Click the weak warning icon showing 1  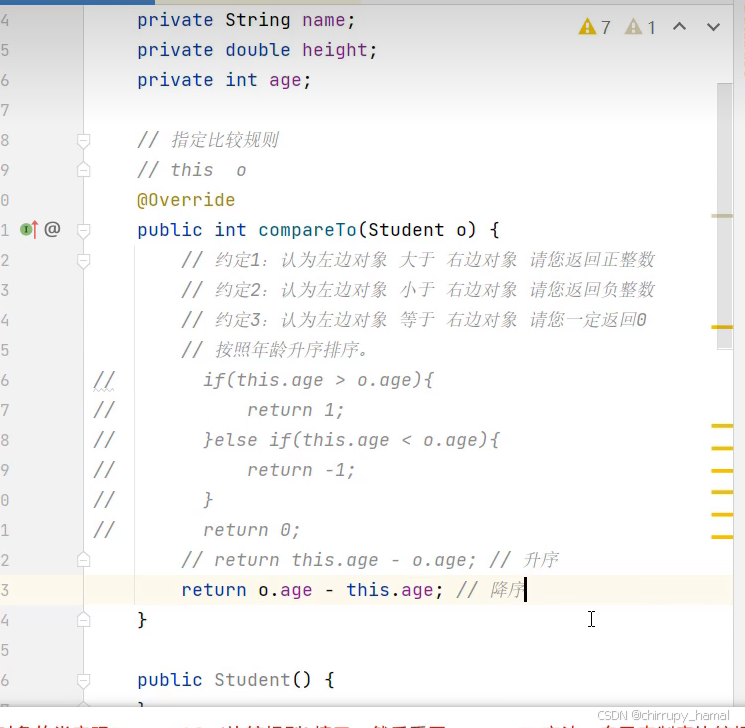(x=633, y=27)
